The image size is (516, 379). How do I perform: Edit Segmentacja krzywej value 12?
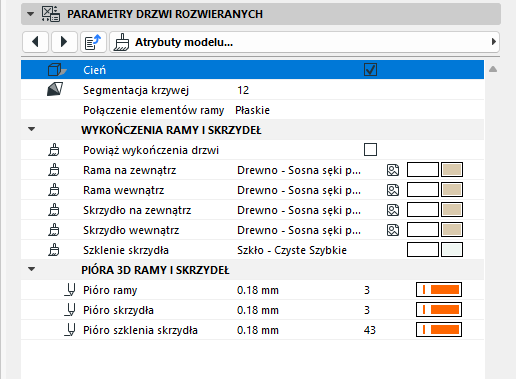point(243,90)
